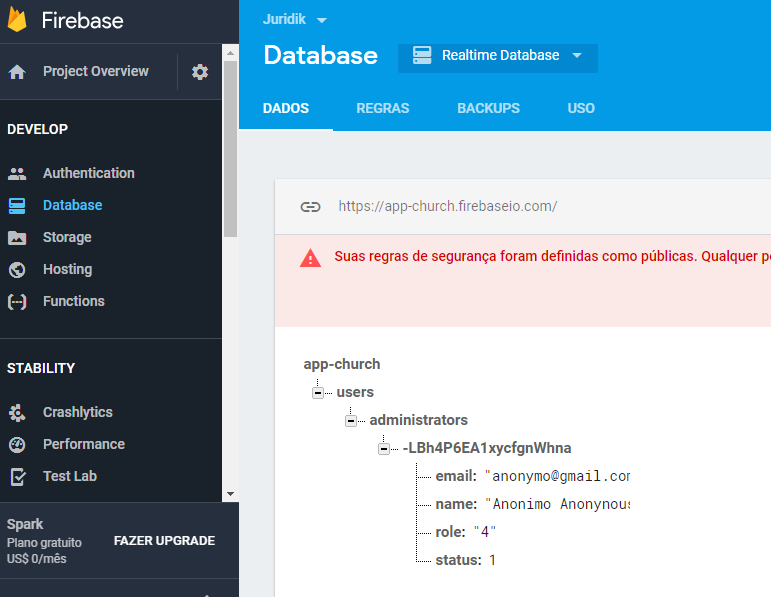Image resolution: width=771 pixels, height=597 pixels.
Task: Click the Realtime Database stack icon
Action: point(422,55)
